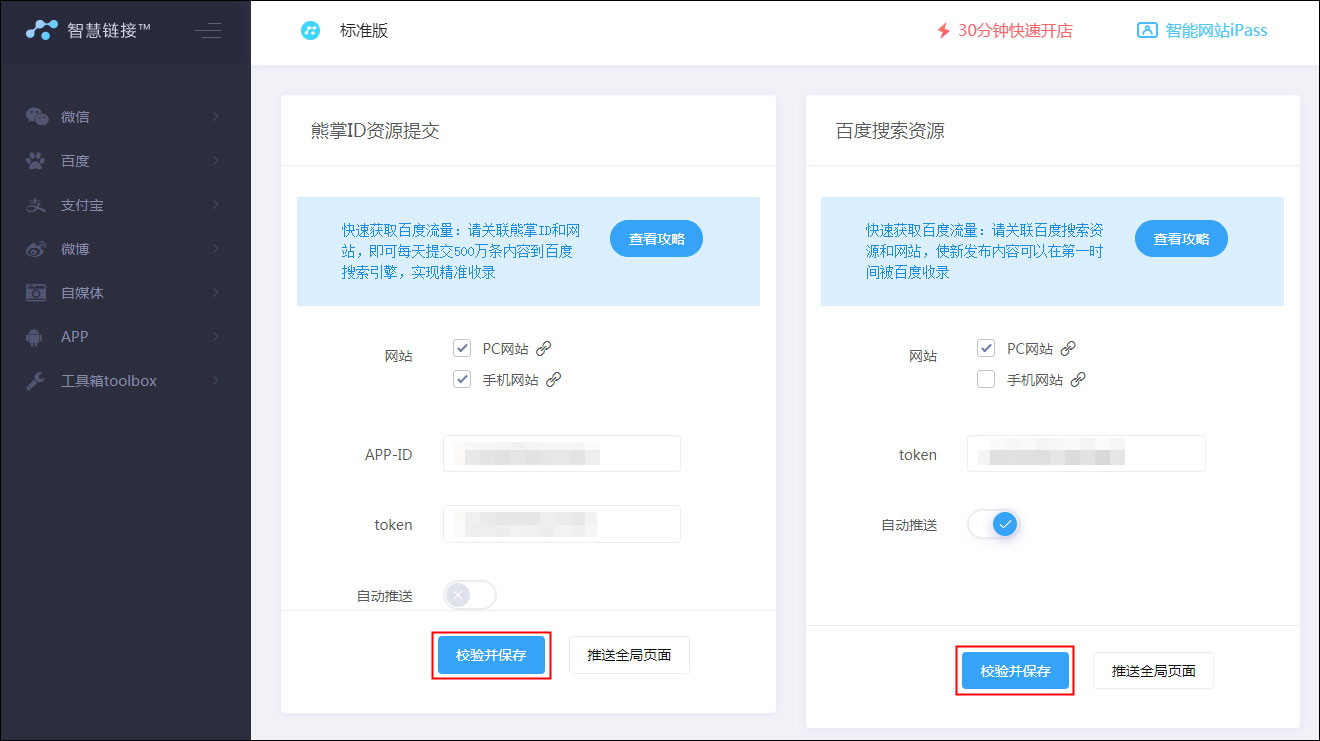Click the round blue 标准版 icon
1320x741 pixels.
[x=311, y=31]
